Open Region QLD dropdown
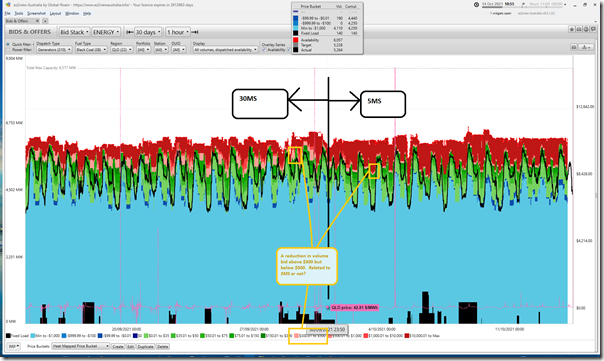 tap(121, 50)
